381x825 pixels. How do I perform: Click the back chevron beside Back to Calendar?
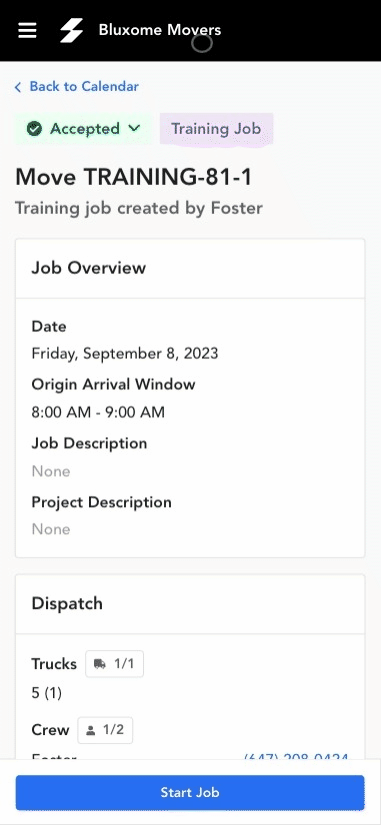click(x=18, y=87)
